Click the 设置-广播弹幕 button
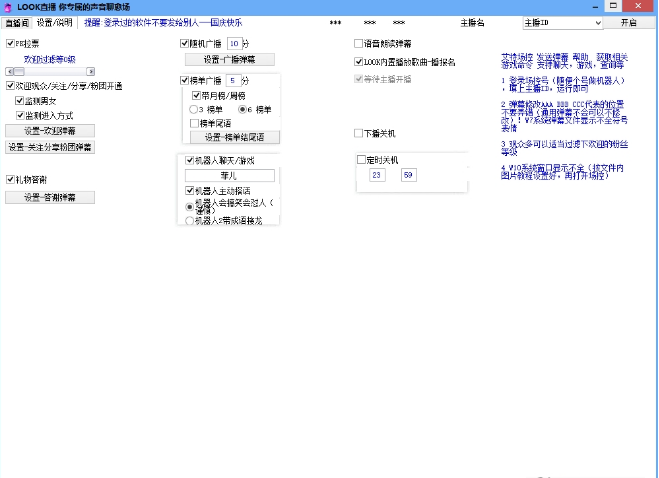 click(230, 59)
